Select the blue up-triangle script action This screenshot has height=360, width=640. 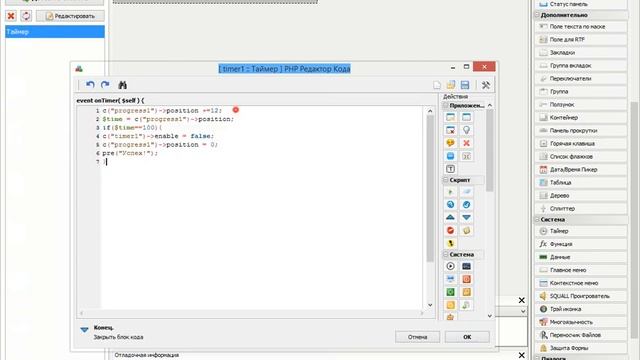click(450, 217)
